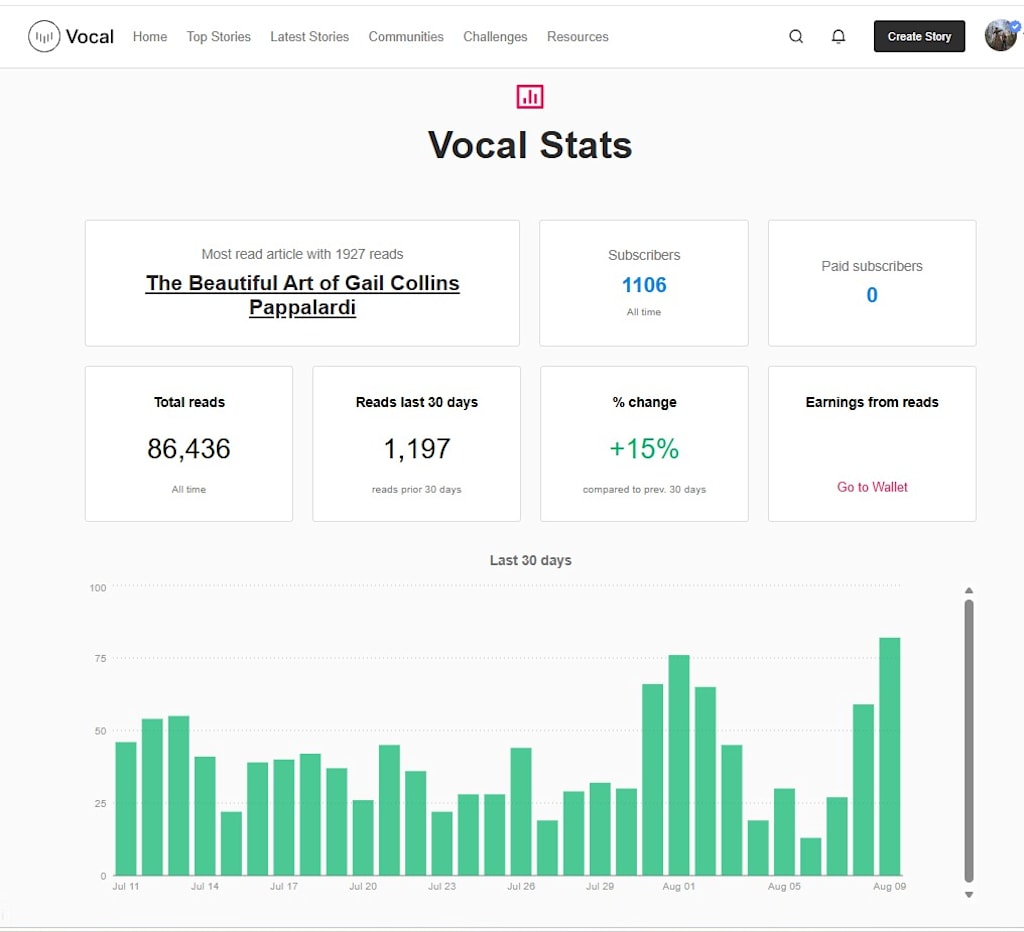This screenshot has width=1024, height=932.
Task: Click the 1,197 reads last 30 days value
Action: 417,449
